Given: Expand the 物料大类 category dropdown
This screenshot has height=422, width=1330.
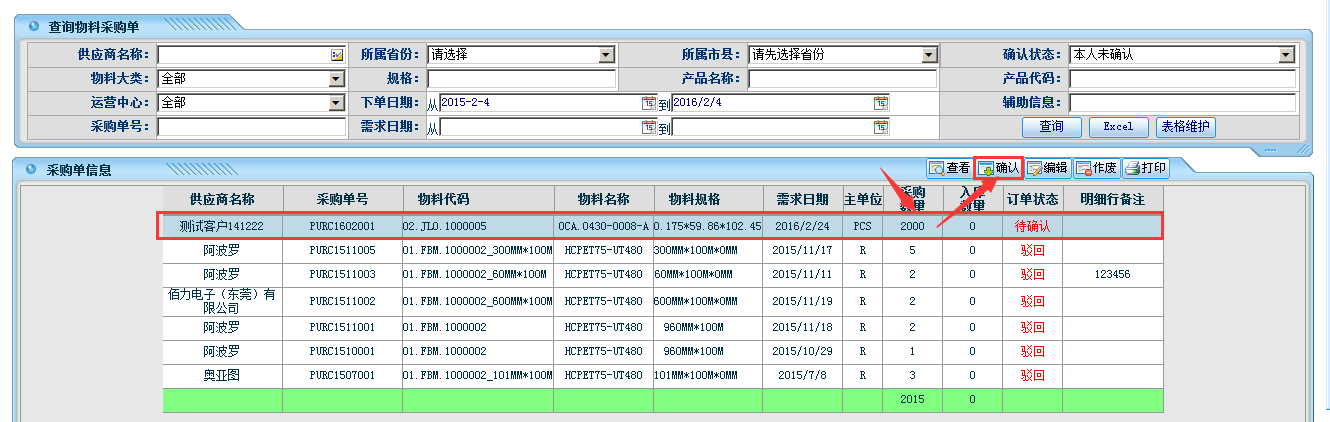Looking at the screenshot, I should click(336, 79).
